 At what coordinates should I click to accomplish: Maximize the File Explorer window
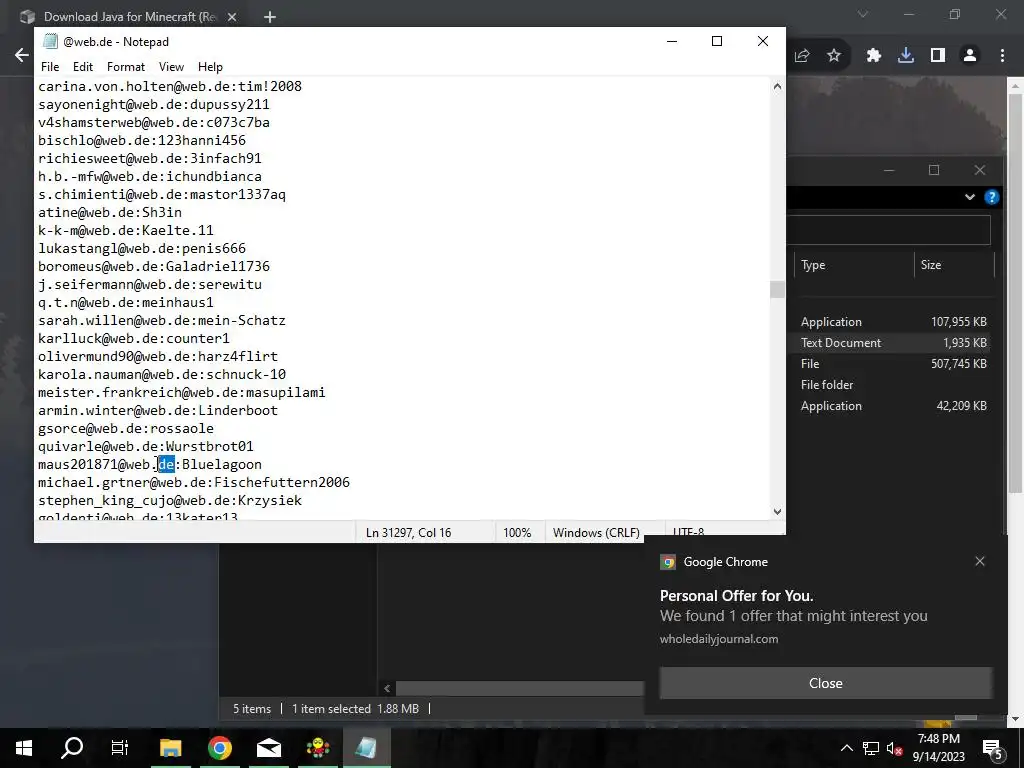click(x=934, y=170)
